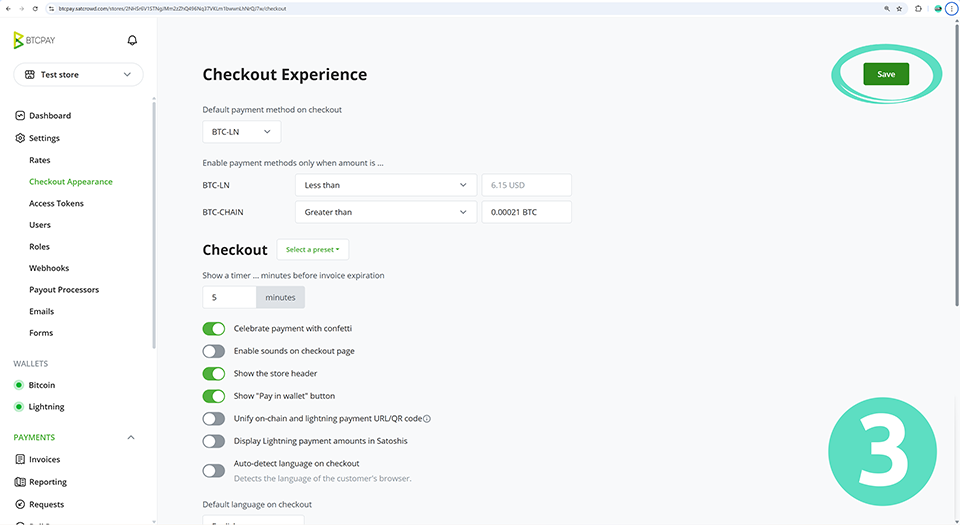The height and width of the screenshot is (525, 960).
Task: Click the Reporting icon in sidebar
Action: (20, 482)
